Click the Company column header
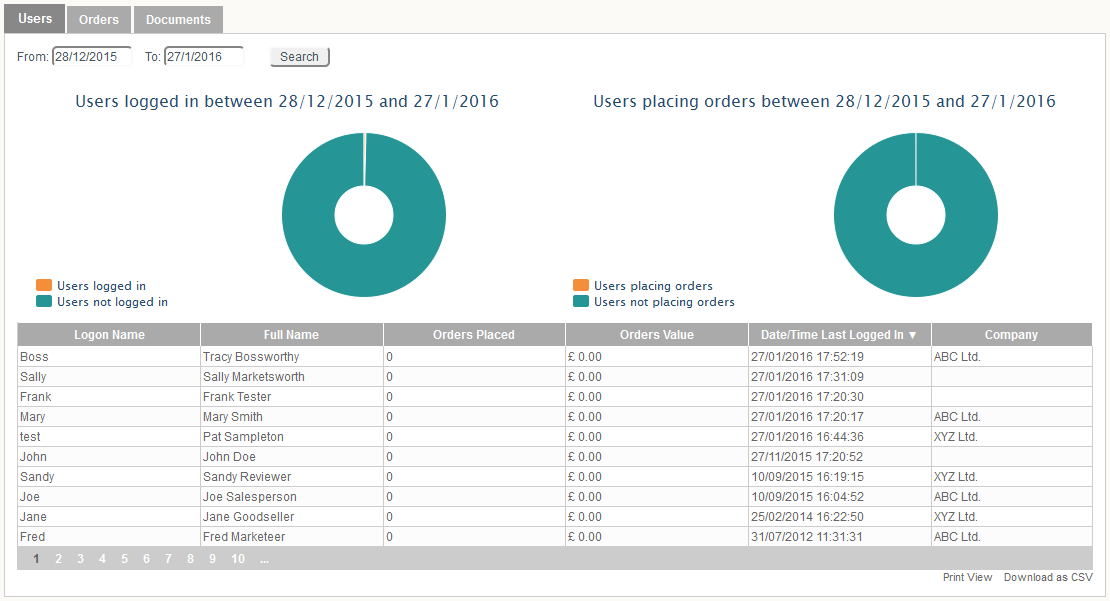This screenshot has width=1110, height=601. (1011, 335)
